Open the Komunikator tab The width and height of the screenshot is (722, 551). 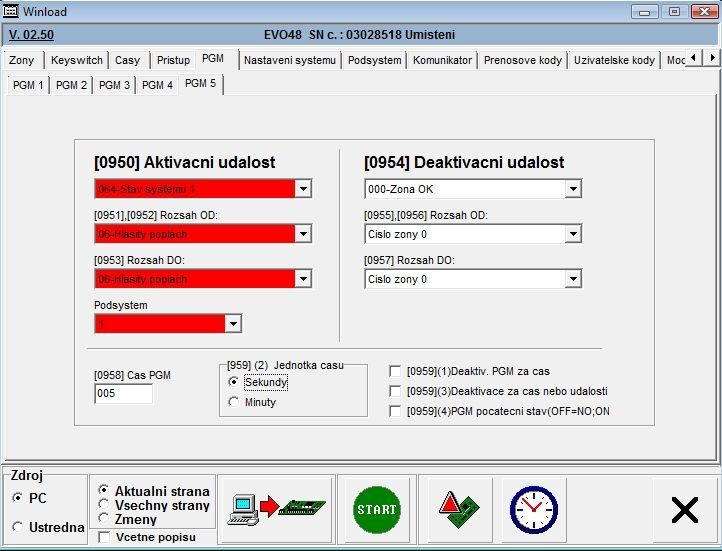point(442,60)
